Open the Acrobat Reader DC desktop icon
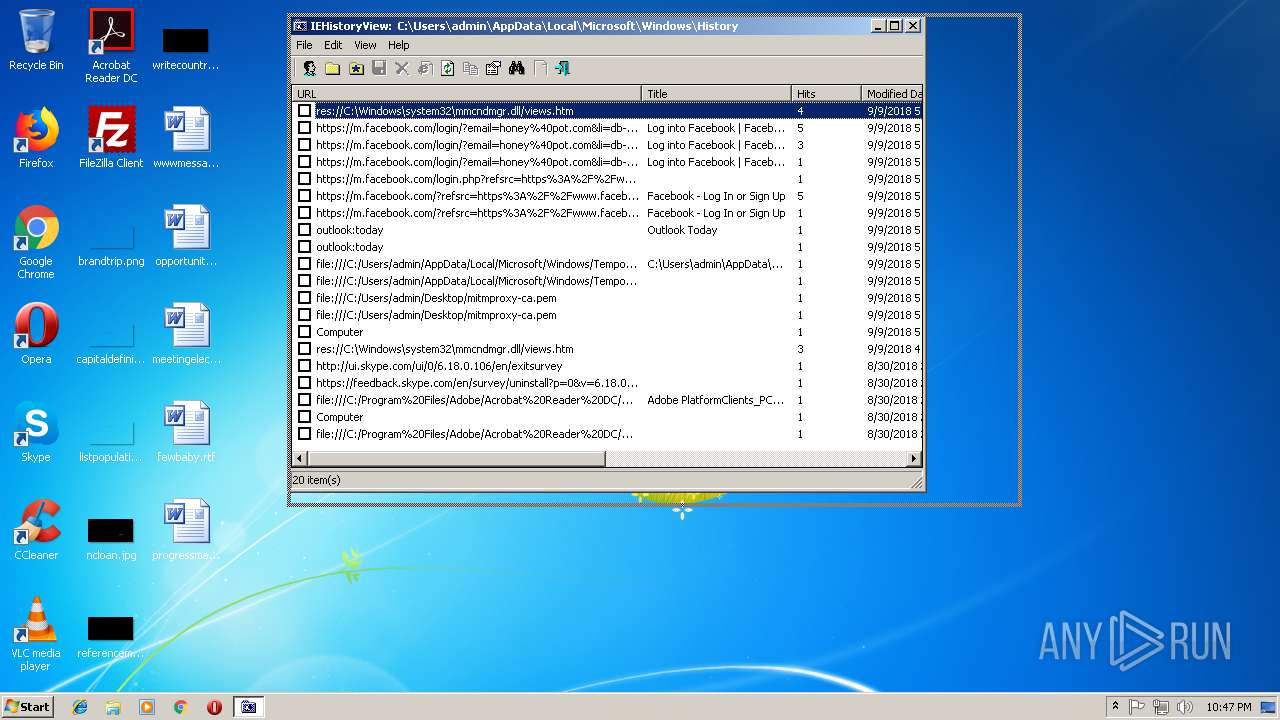The width and height of the screenshot is (1280, 720). [x=111, y=46]
